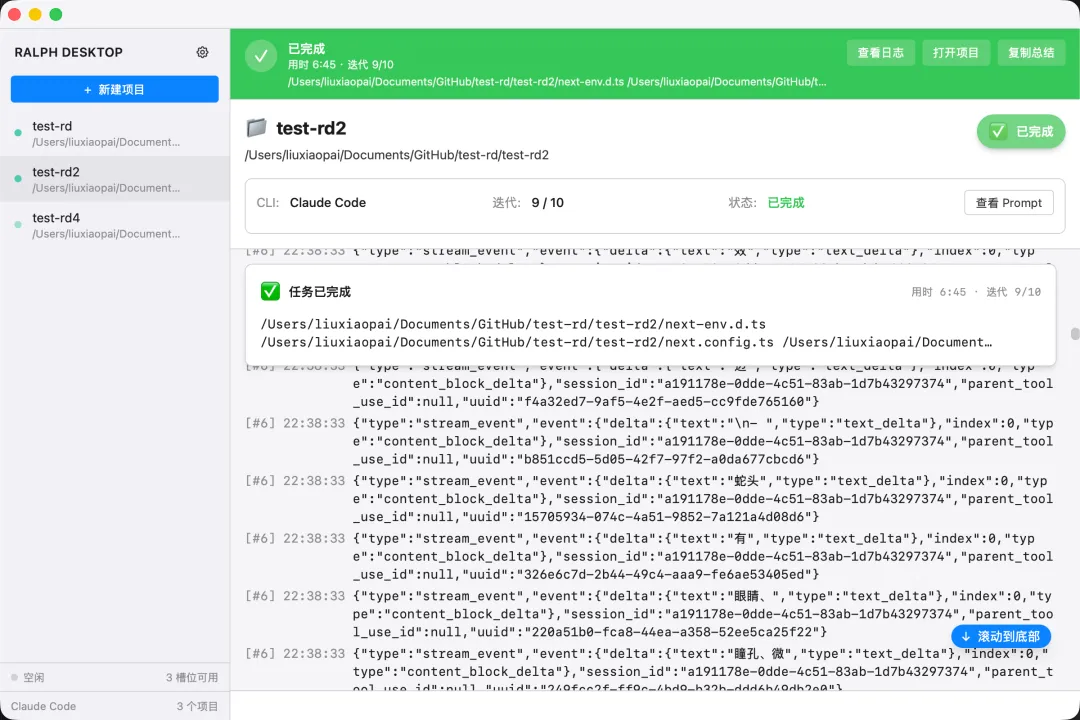Open settings via the gear icon

click(x=203, y=52)
